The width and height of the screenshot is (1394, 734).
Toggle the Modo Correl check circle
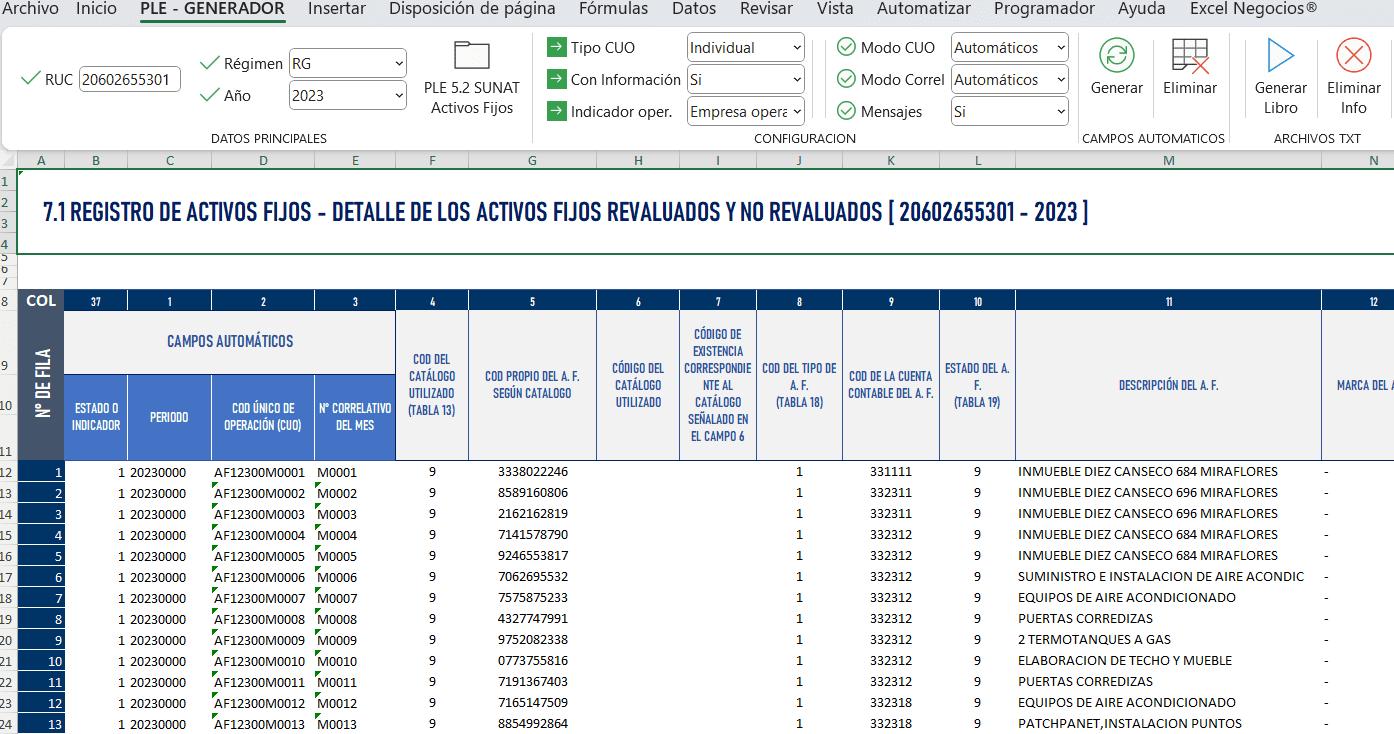click(846, 80)
